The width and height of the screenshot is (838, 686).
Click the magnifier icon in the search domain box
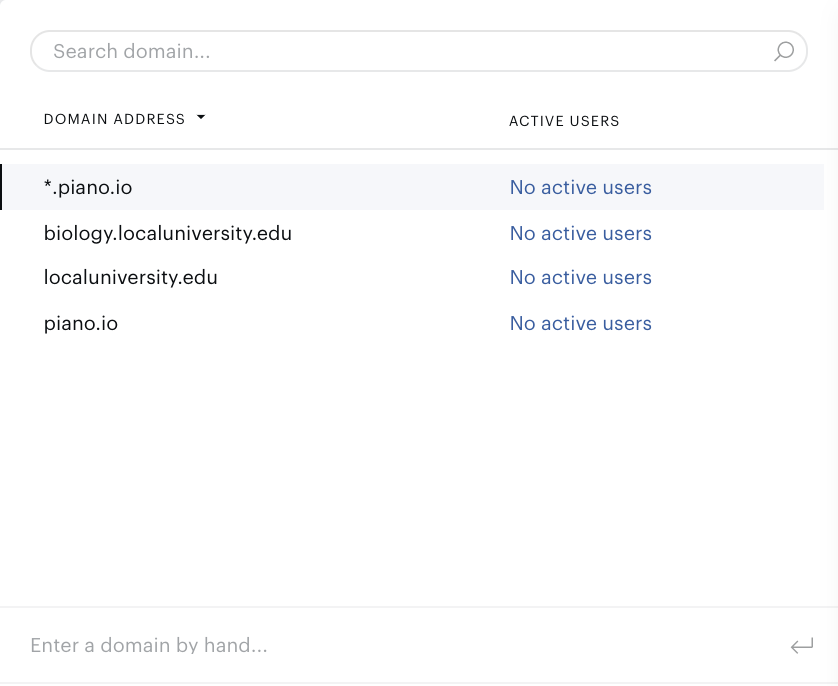784,52
